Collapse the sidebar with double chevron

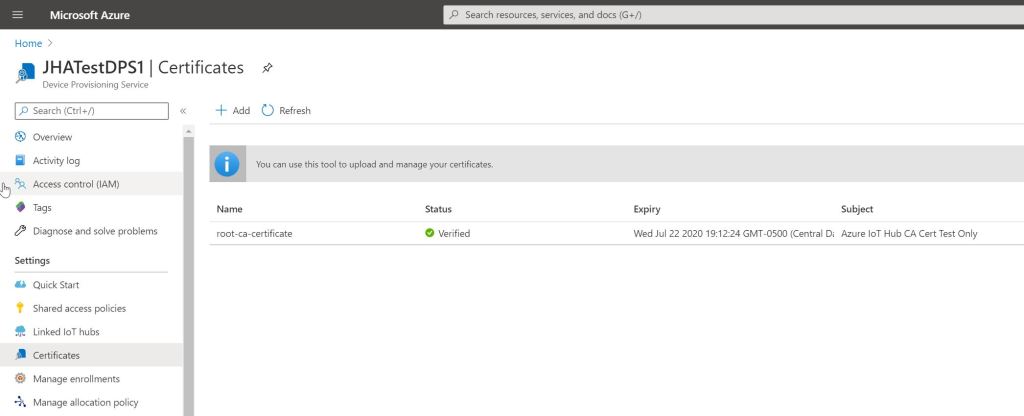pyautogui.click(x=183, y=111)
